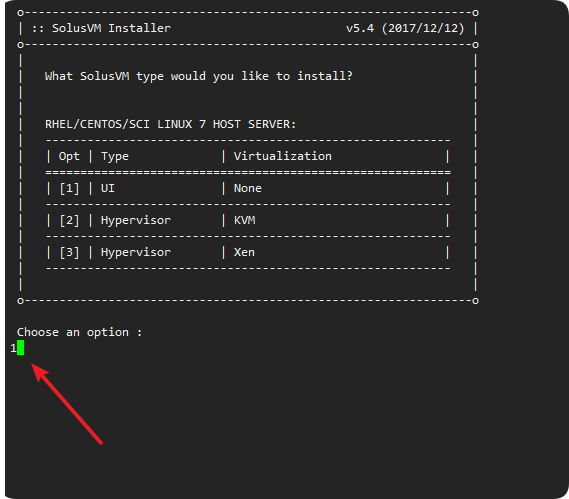Click the 'SolusVM Installer' title text
This screenshot has width=569, height=499.
[111, 28]
